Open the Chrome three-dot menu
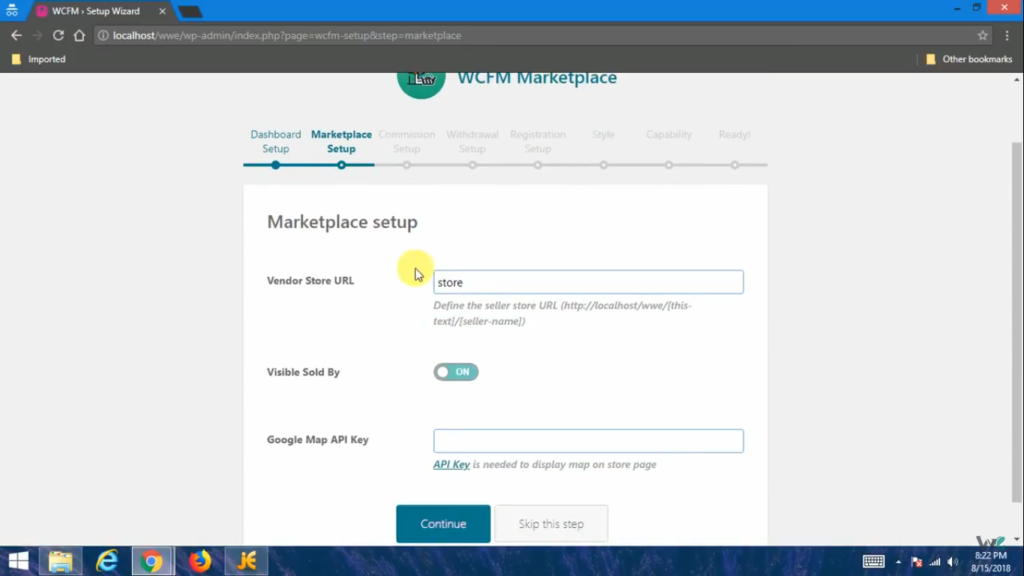The image size is (1024, 576). pyautogui.click(x=1007, y=35)
